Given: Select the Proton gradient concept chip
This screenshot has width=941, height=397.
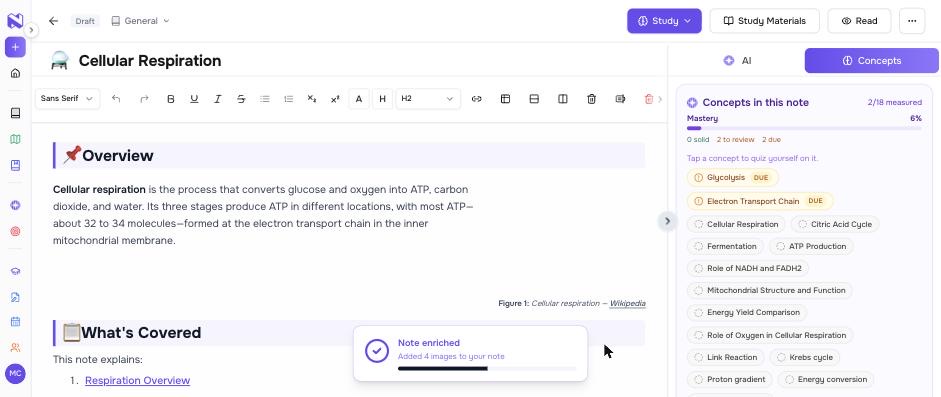Looking at the screenshot, I should (730, 380).
